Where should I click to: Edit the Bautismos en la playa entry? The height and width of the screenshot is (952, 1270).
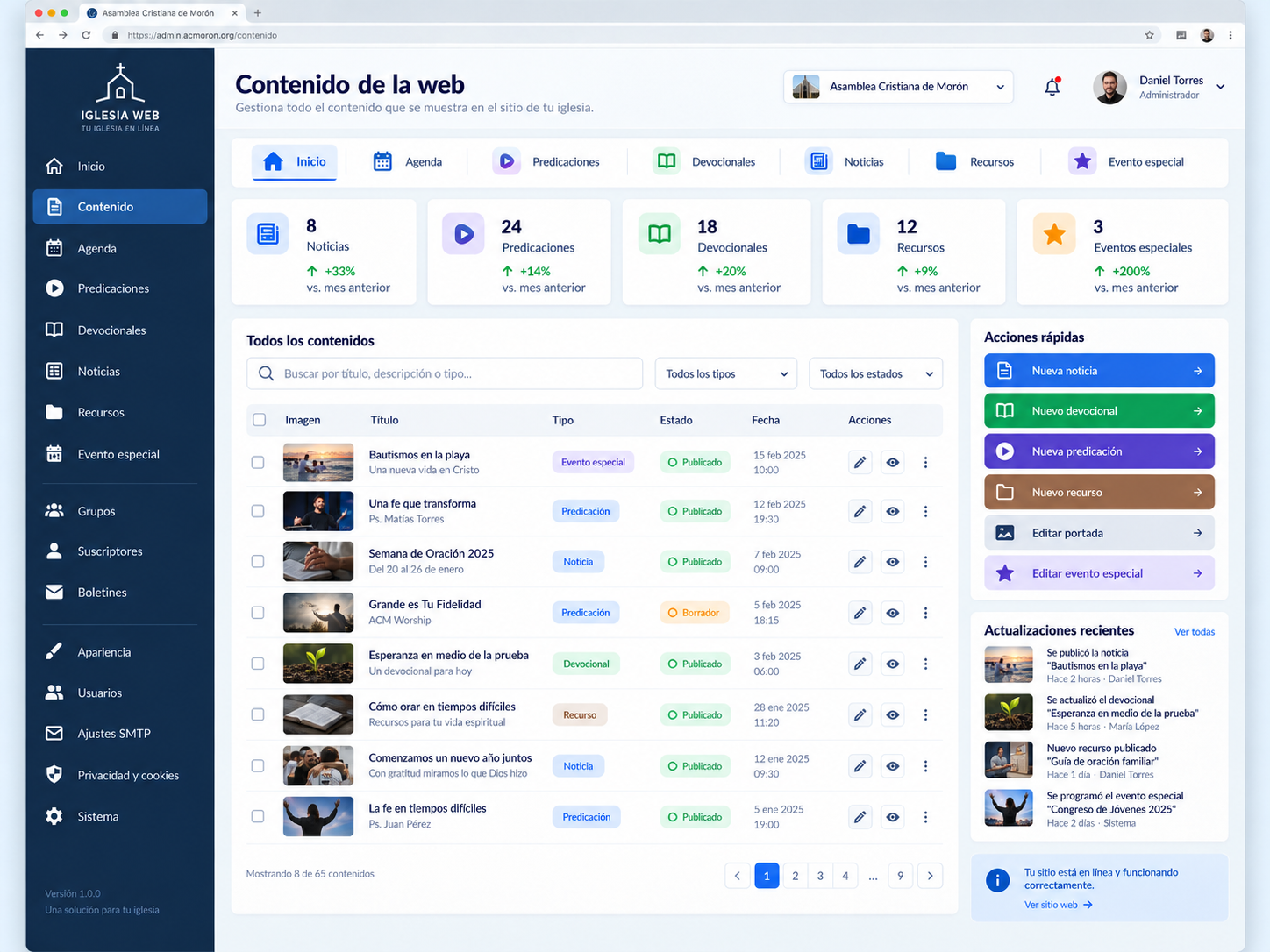tap(860, 462)
